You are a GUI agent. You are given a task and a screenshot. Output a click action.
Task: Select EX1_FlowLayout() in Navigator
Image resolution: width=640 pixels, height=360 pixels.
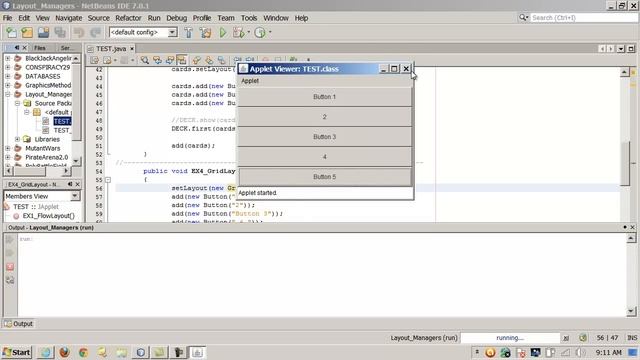pos(49,216)
